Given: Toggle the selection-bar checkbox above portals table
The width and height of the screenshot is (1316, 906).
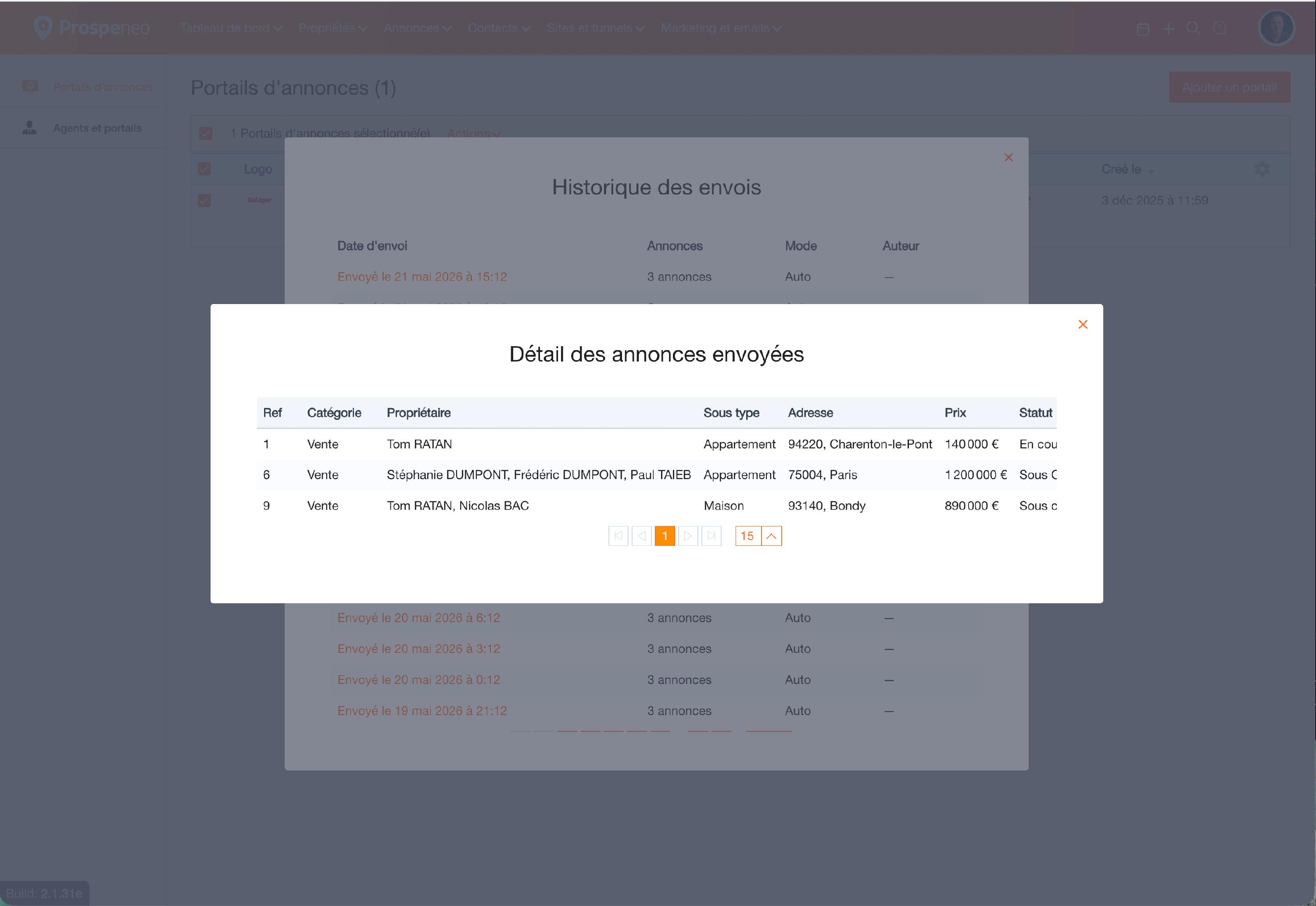Looking at the screenshot, I should [x=205, y=133].
